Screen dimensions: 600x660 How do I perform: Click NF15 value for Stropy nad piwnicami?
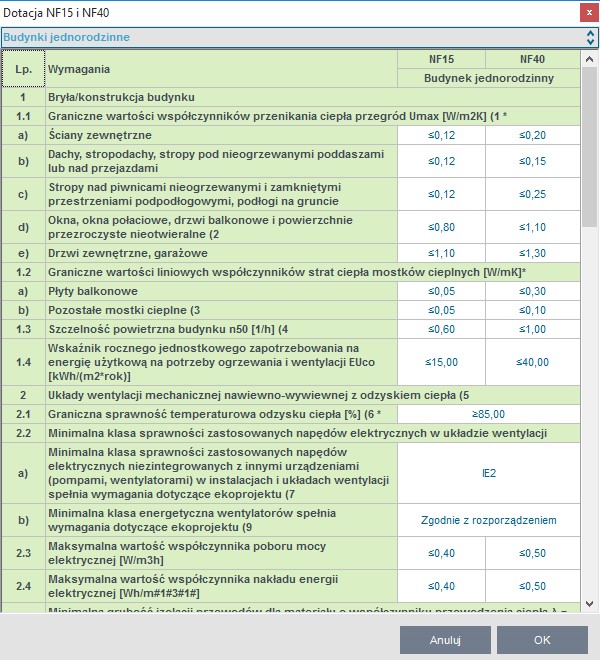click(x=441, y=194)
